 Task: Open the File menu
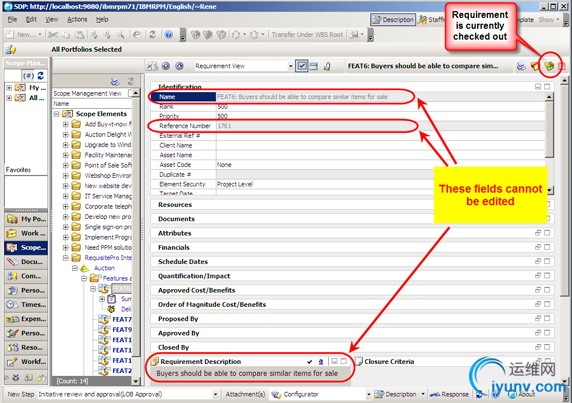click(12, 19)
